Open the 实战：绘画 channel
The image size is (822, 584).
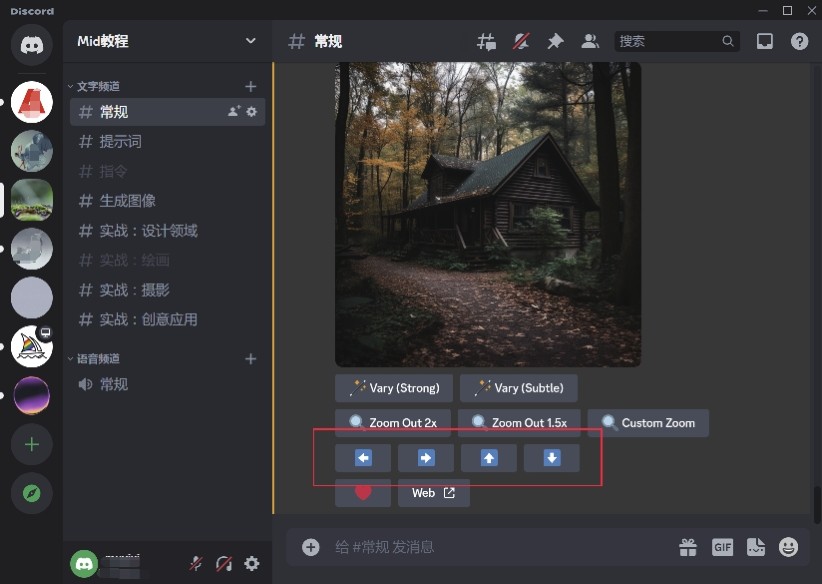click(167, 260)
